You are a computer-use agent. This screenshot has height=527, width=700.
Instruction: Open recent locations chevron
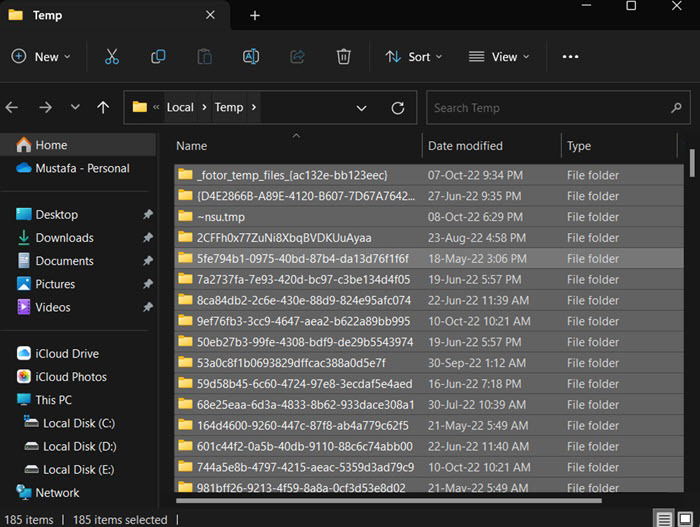(x=75, y=107)
